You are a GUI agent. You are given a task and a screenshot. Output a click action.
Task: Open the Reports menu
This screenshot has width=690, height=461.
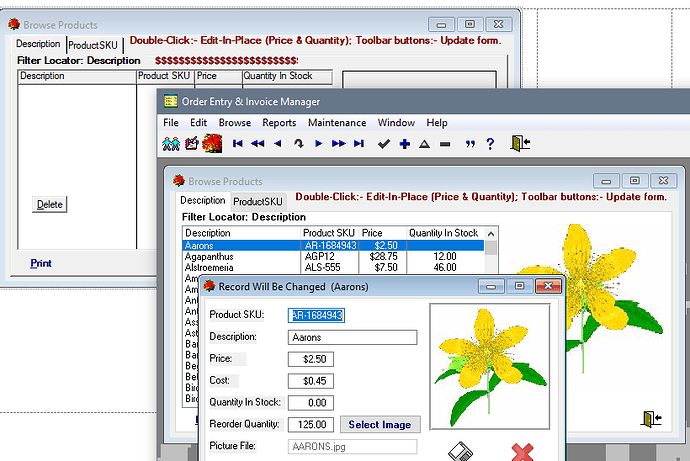coord(279,123)
